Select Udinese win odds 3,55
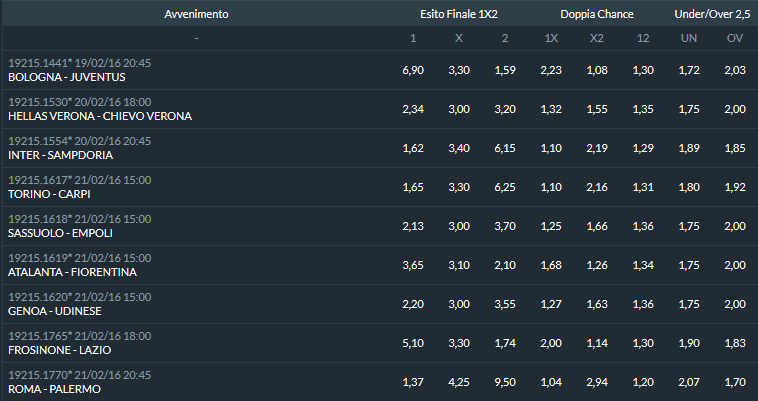 click(x=505, y=304)
